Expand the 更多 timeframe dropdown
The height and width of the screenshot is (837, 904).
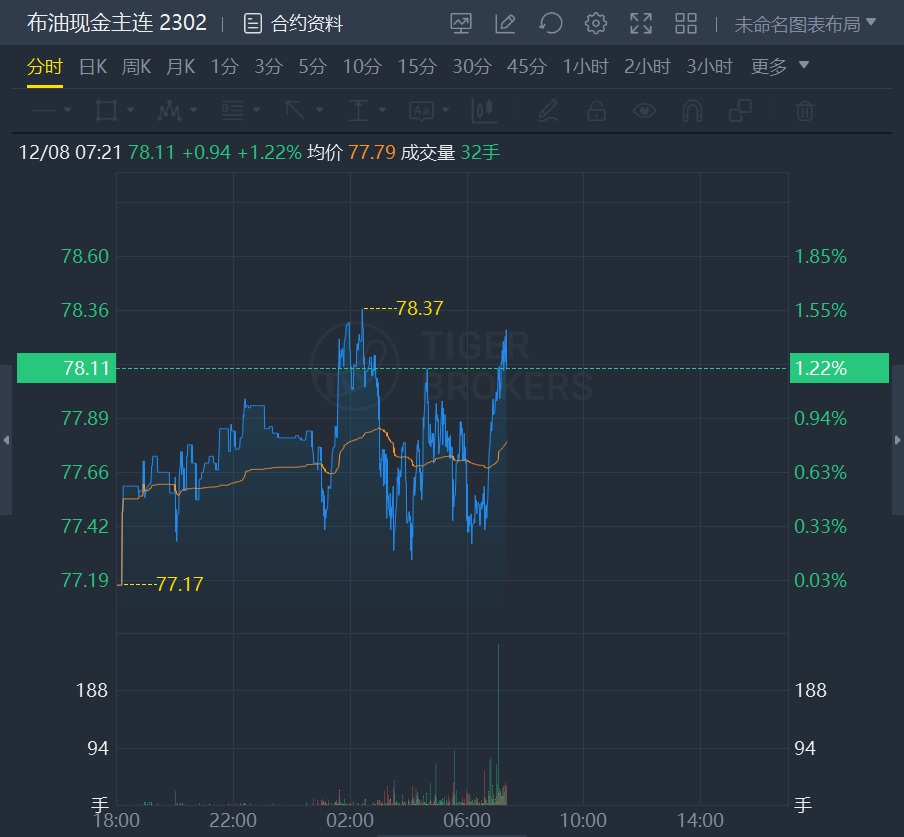[x=780, y=67]
